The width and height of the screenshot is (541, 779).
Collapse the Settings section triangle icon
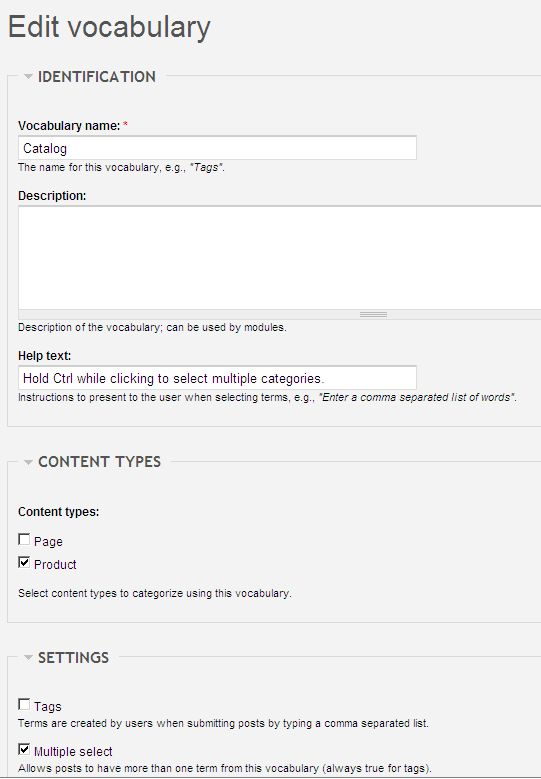click(x=28, y=658)
